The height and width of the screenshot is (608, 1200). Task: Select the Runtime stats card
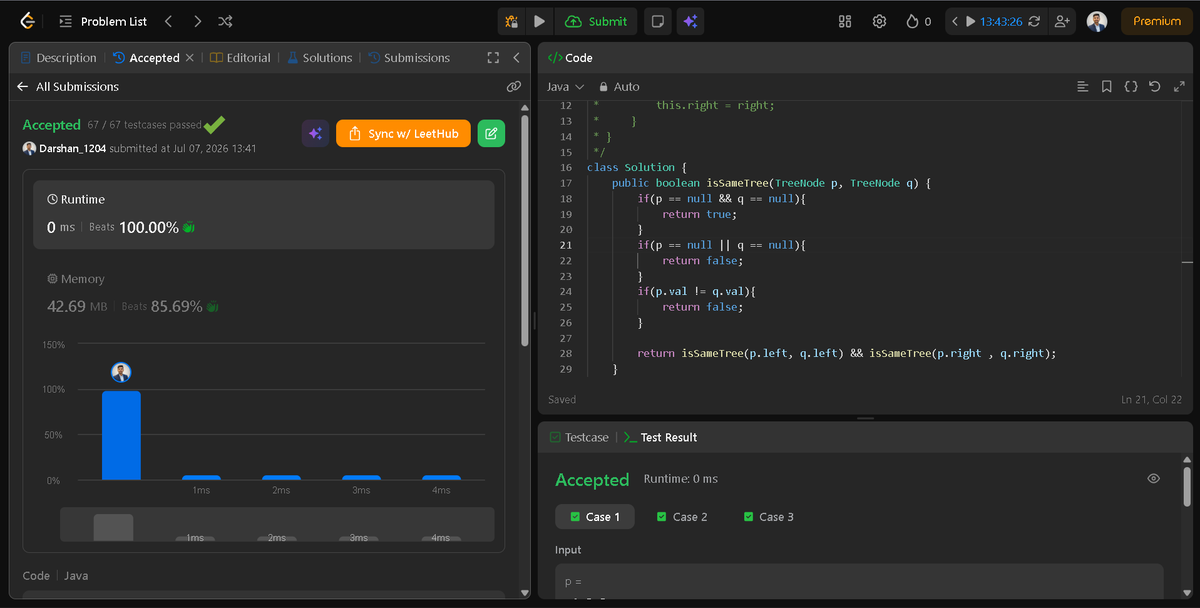coord(264,214)
